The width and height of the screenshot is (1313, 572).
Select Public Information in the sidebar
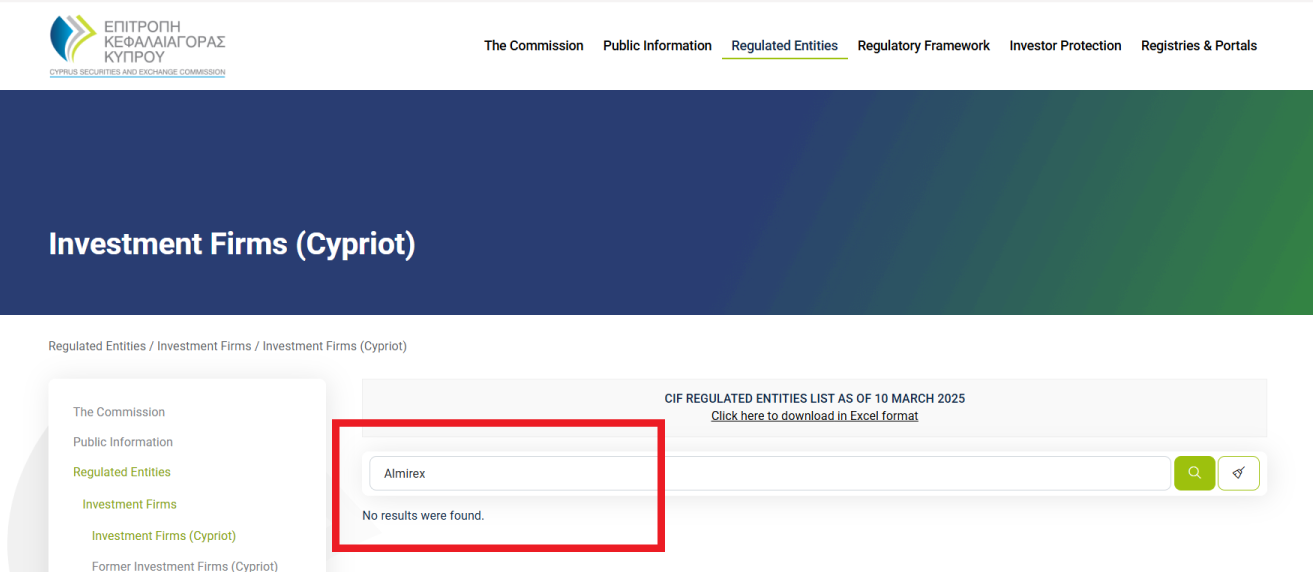coord(123,442)
